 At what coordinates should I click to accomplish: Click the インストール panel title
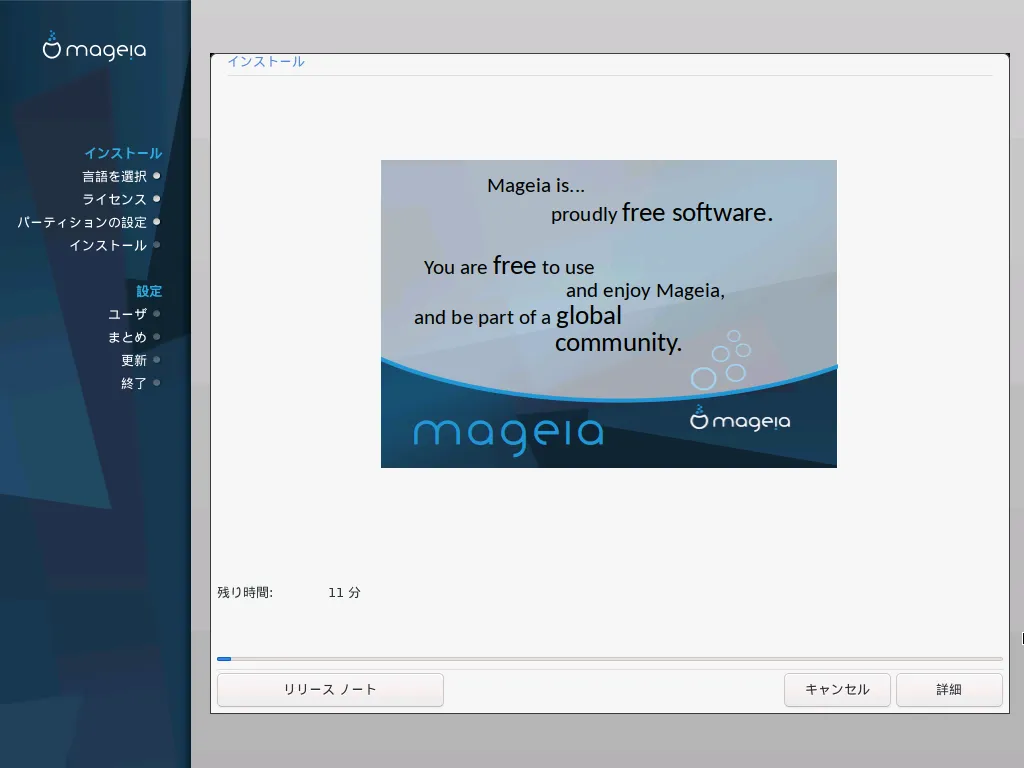pos(266,61)
